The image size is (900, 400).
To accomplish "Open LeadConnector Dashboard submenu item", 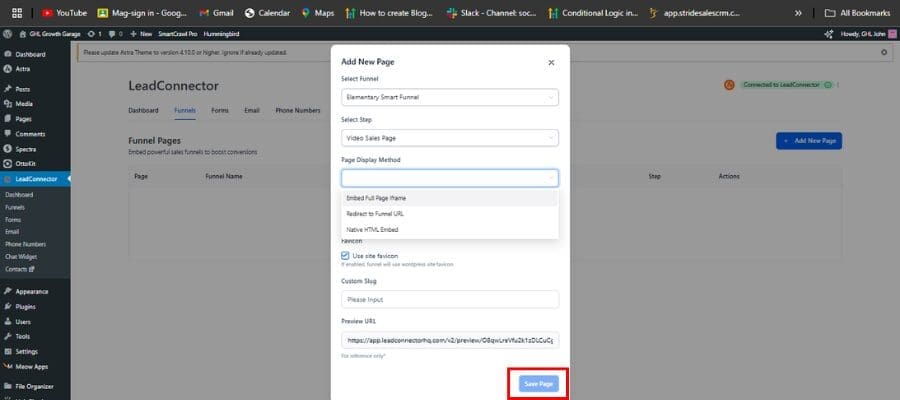I will tap(19, 195).
